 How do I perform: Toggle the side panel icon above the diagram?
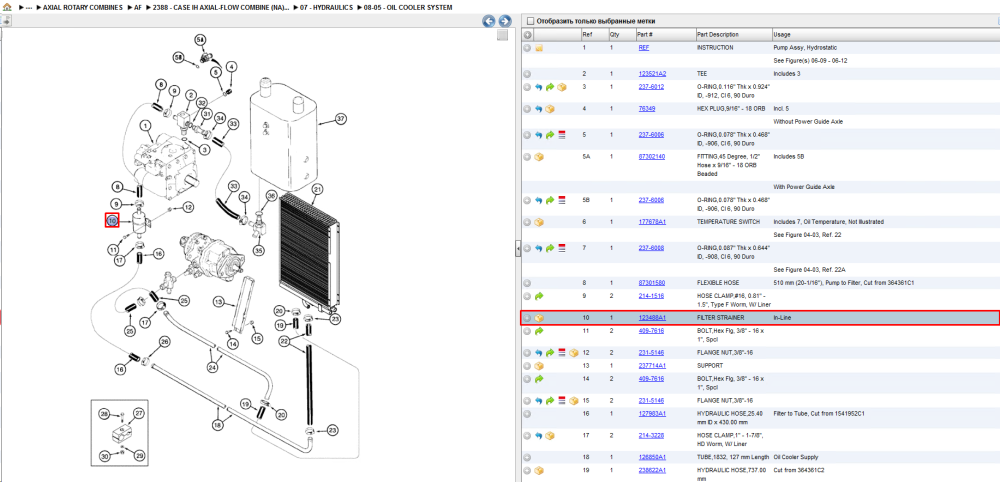(6, 21)
